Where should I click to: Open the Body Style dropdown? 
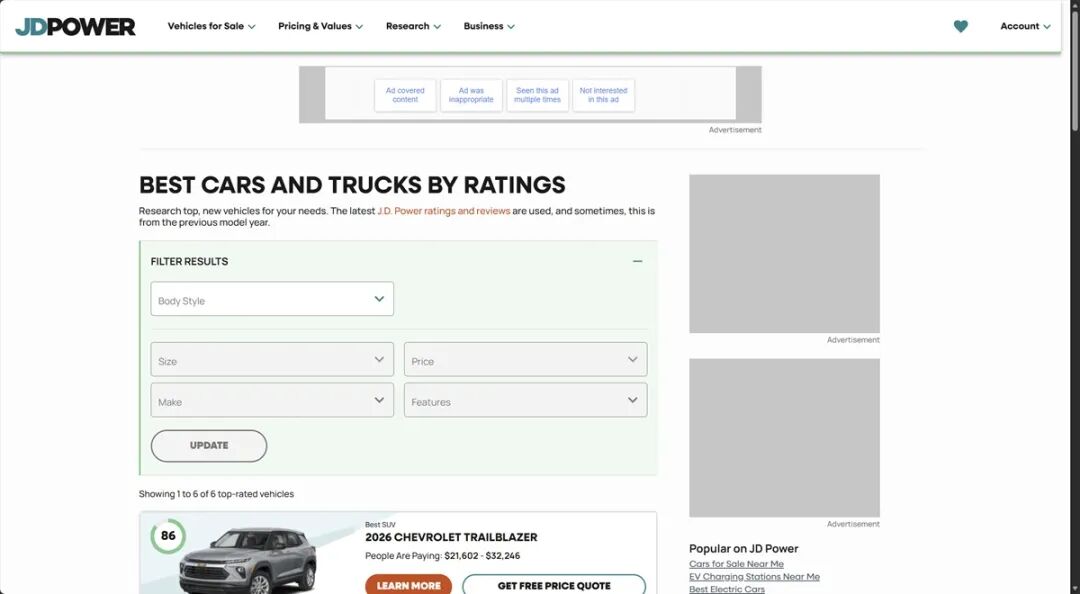pyautogui.click(x=272, y=299)
